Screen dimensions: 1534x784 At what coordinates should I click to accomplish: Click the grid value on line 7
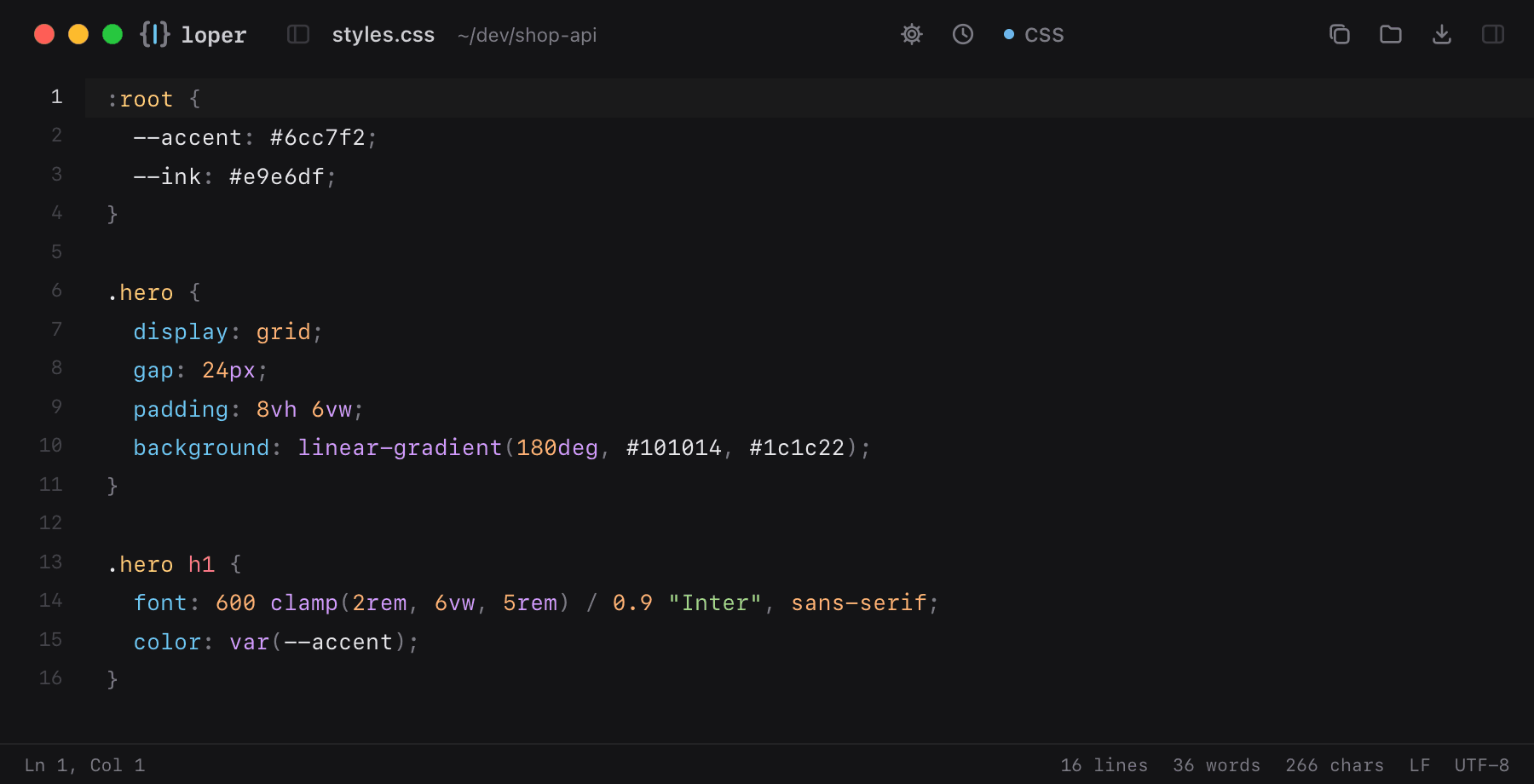[x=284, y=331]
